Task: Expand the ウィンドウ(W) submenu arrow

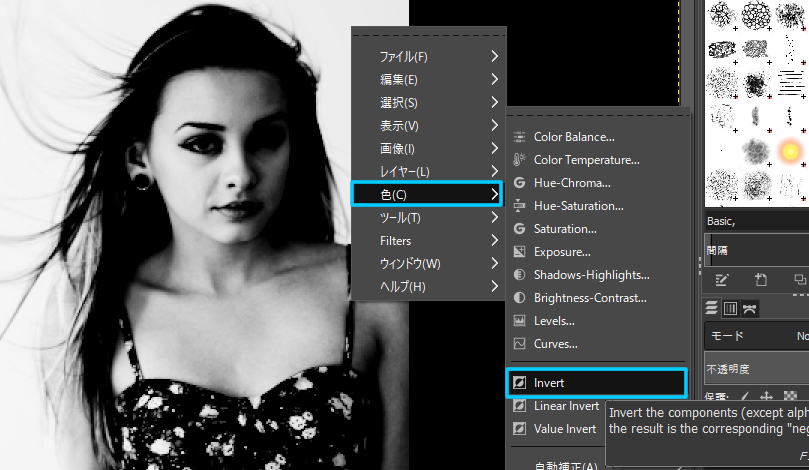Action: tap(494, 263)
